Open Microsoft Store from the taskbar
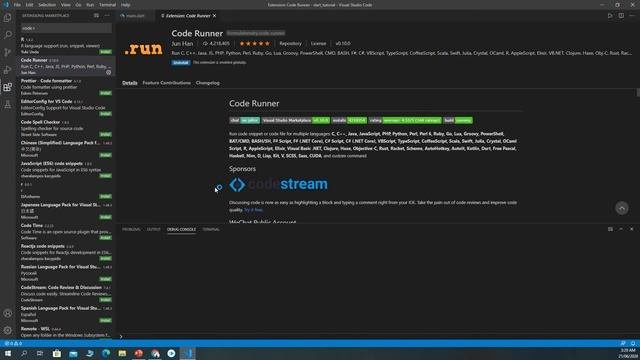The image size is (640, 360). coord(57,353)
